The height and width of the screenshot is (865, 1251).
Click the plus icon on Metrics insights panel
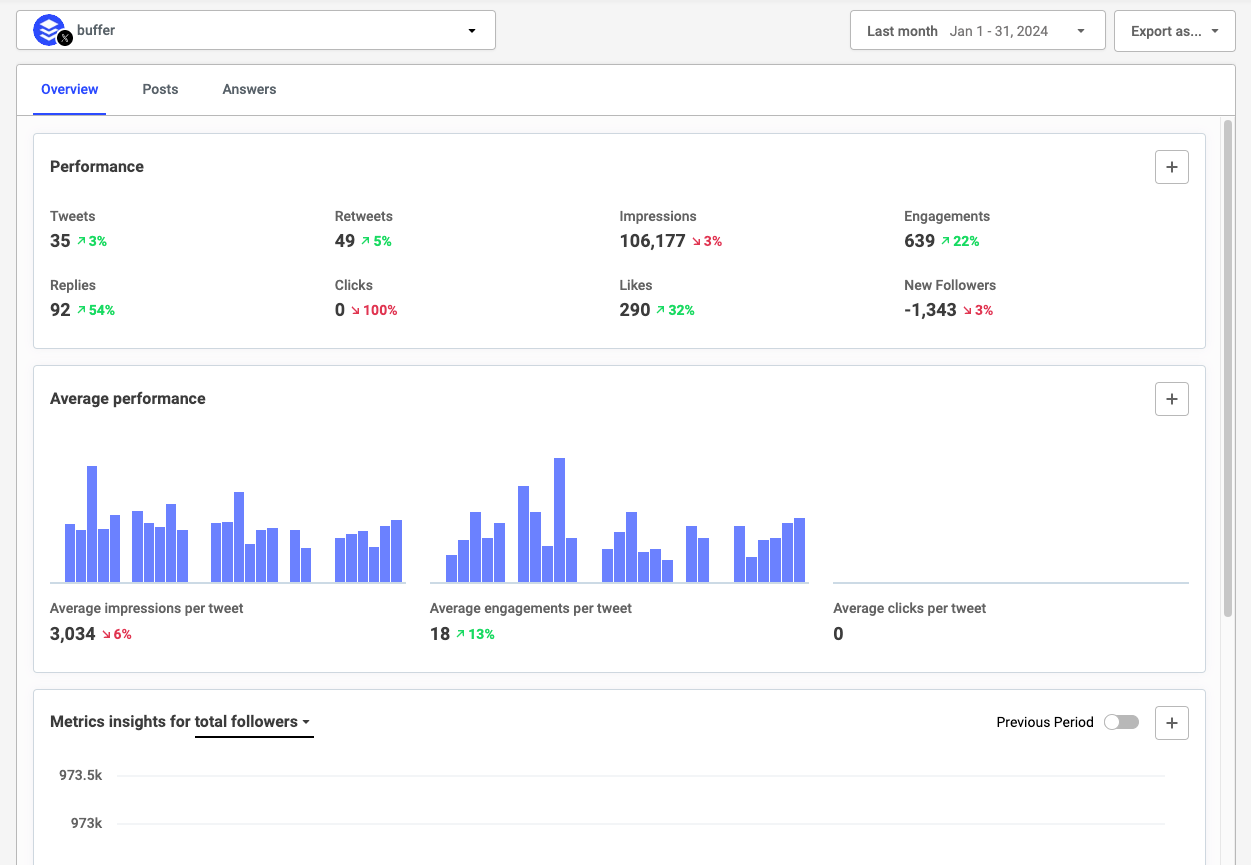pos(1171,722)
